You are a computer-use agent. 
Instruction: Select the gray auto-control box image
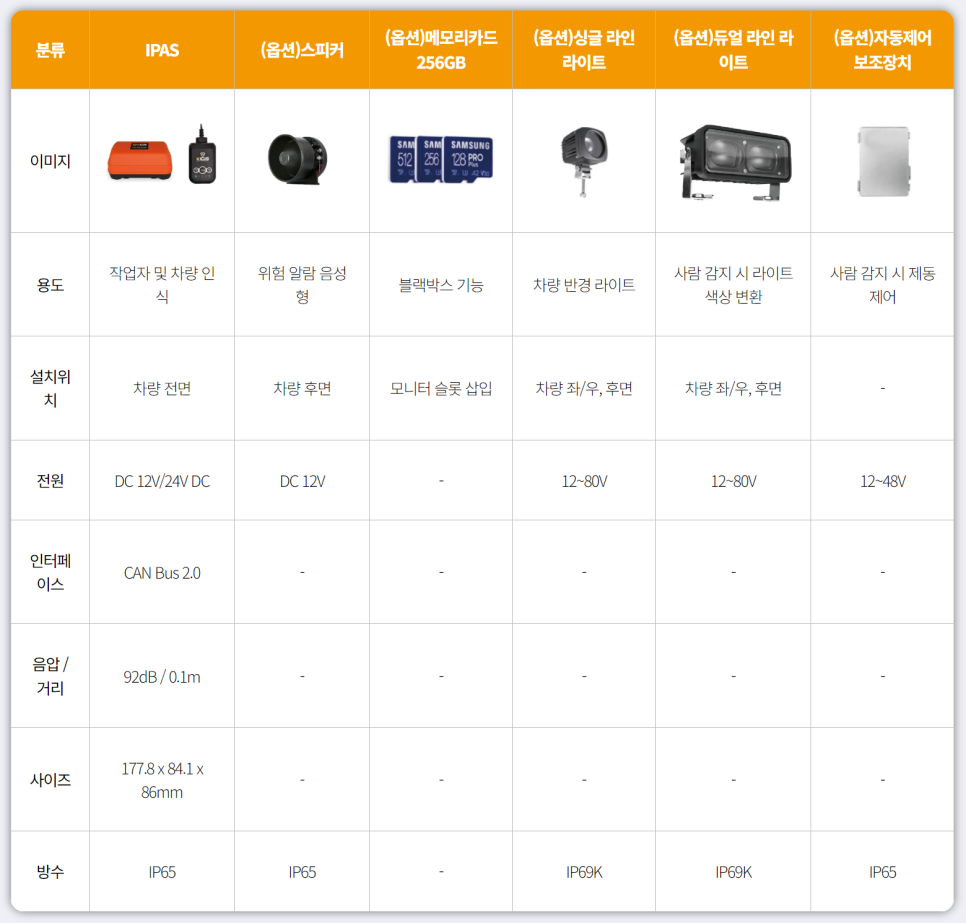[x=883, y=161]
